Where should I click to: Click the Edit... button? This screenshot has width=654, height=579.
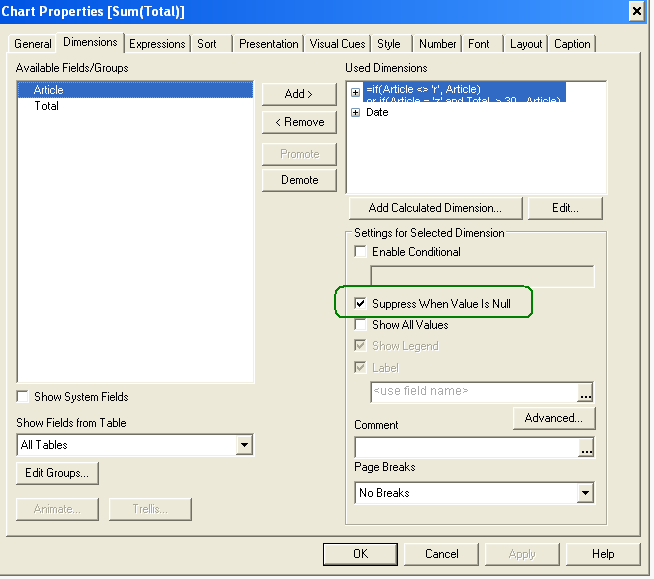pyautogui.click(x=565, y=208)
